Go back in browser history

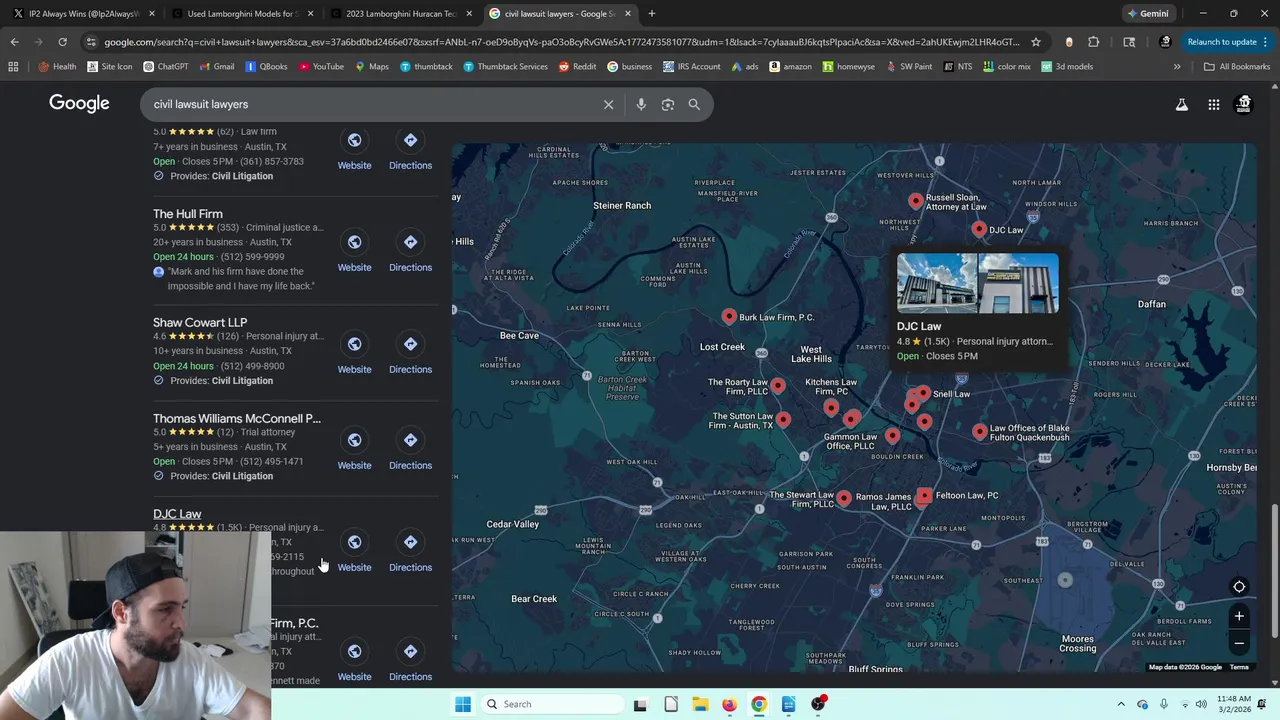pyautogui.click(x=14, y=42)
